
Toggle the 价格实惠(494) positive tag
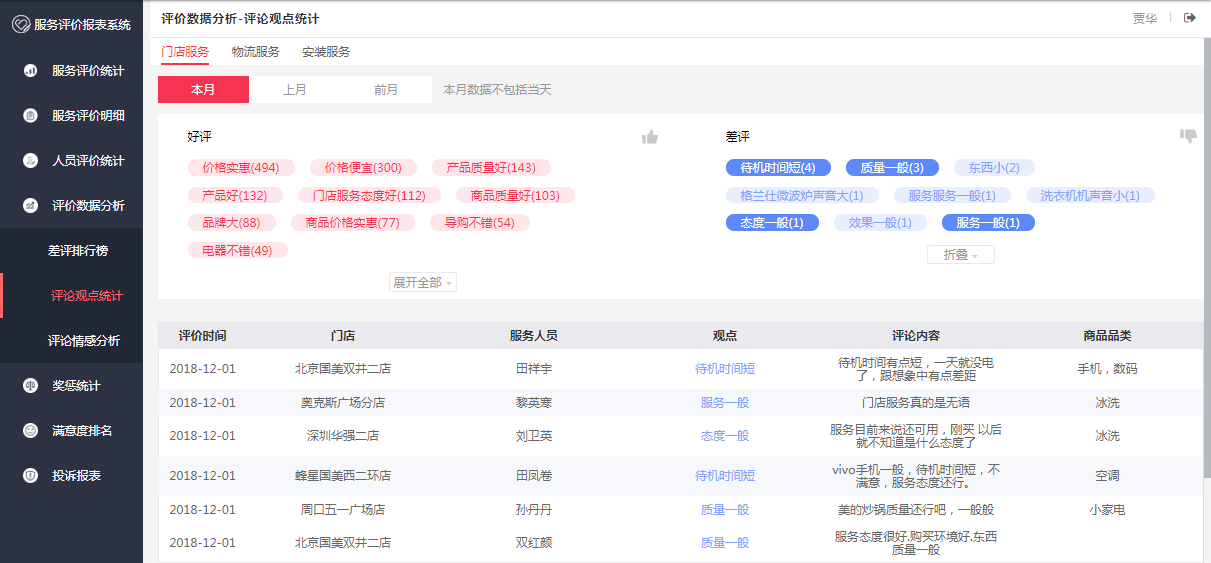tap(240, 168)
